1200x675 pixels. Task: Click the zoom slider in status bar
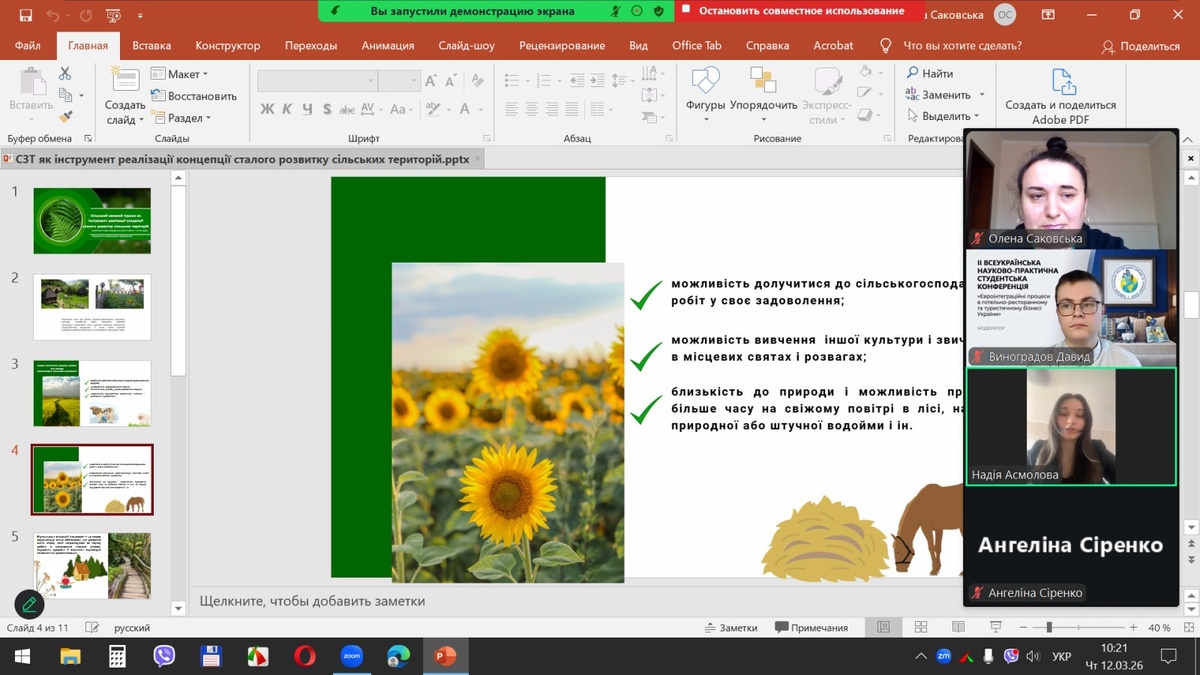point(1048,628)
